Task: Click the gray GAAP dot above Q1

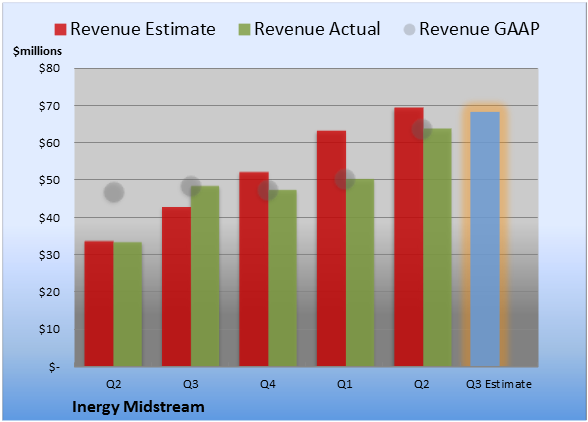Action: click(345, 179)
